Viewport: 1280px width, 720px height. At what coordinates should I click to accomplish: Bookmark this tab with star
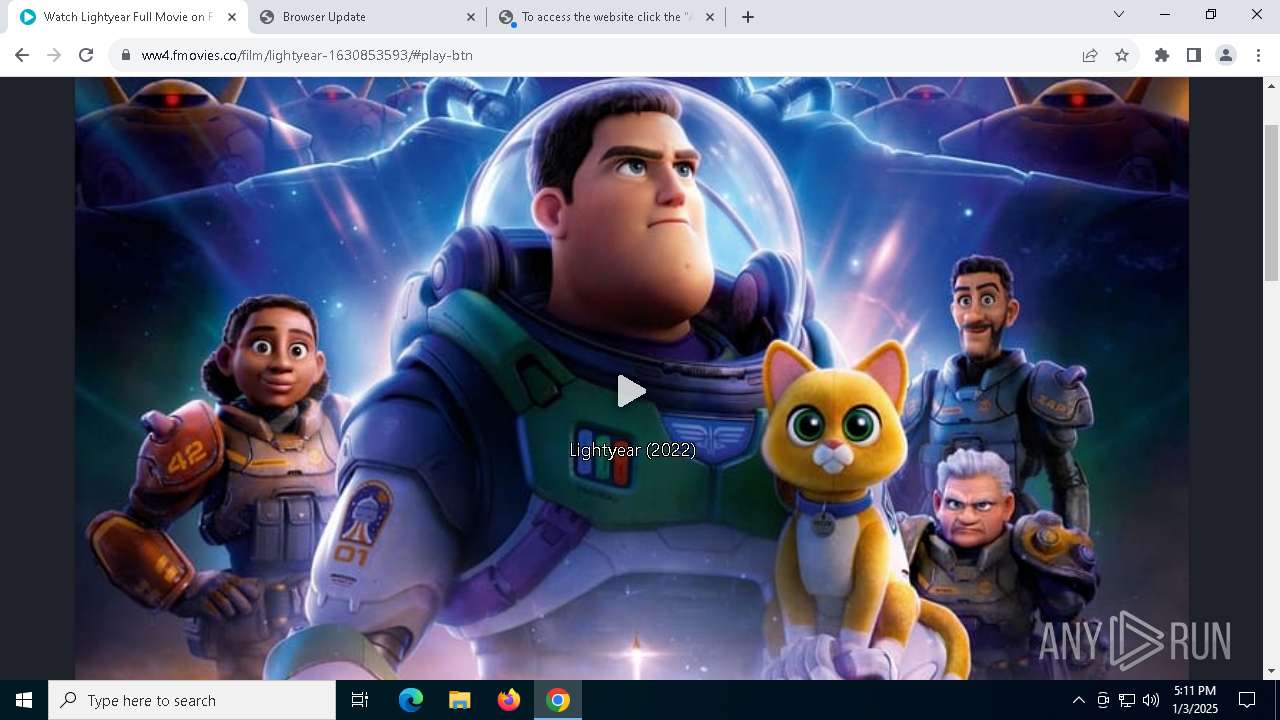point(1122,55)
